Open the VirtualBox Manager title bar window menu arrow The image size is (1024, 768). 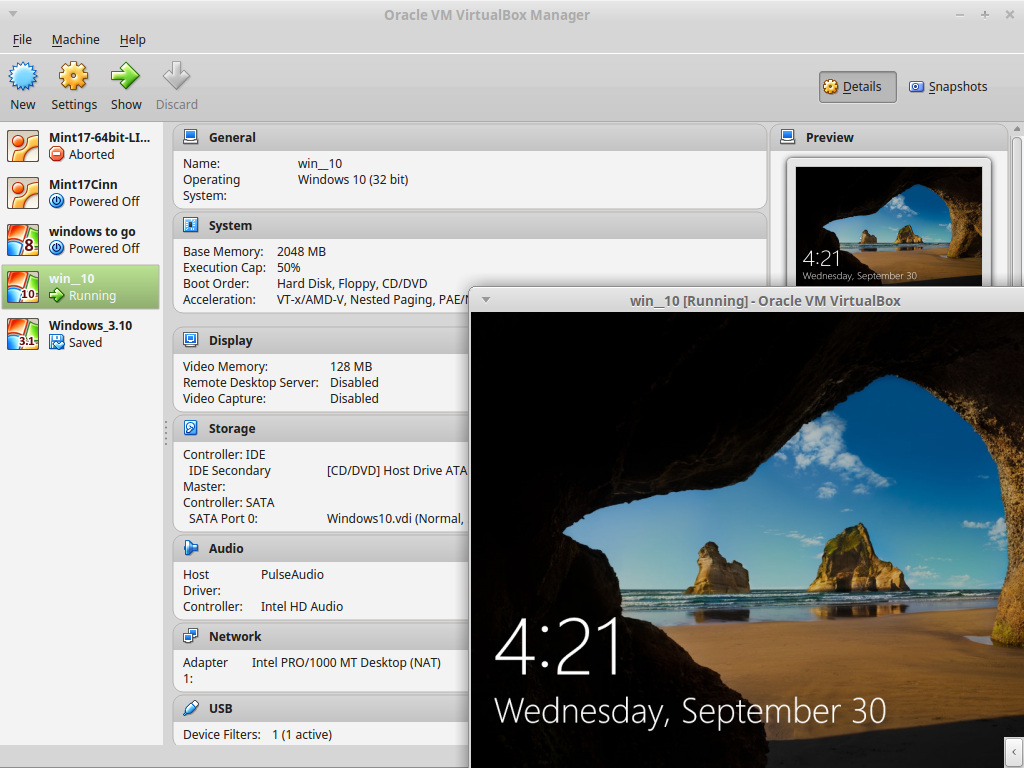click(x=13, y=15)
